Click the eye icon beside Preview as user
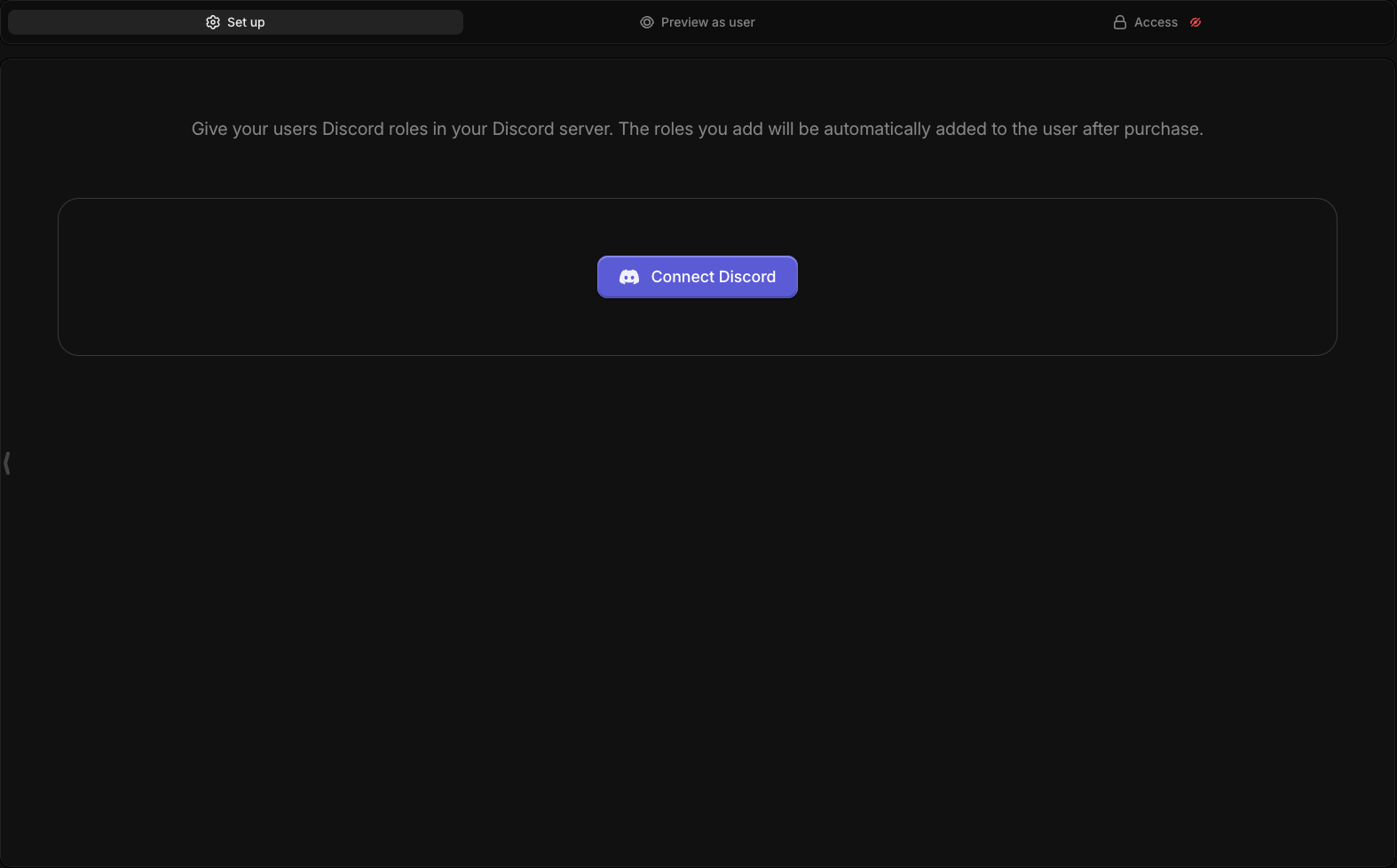The height and width of the screenshot is (868, 1397). coord(647,22)
